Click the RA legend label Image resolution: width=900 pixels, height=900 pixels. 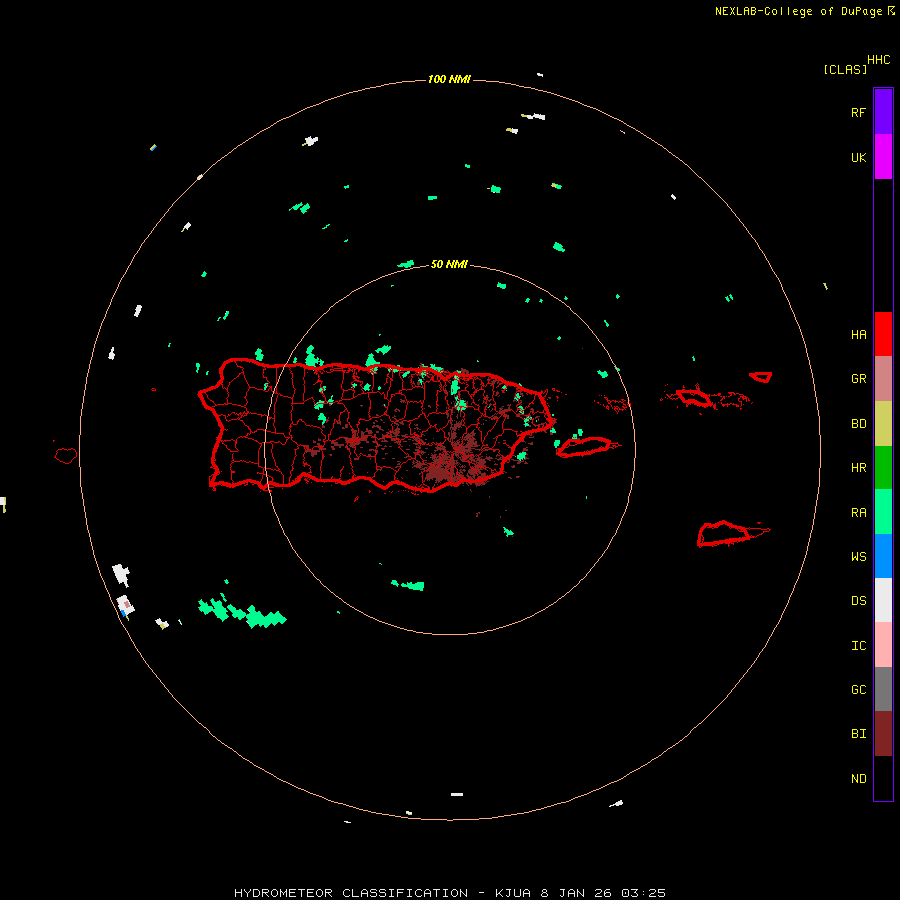(858, 513)
